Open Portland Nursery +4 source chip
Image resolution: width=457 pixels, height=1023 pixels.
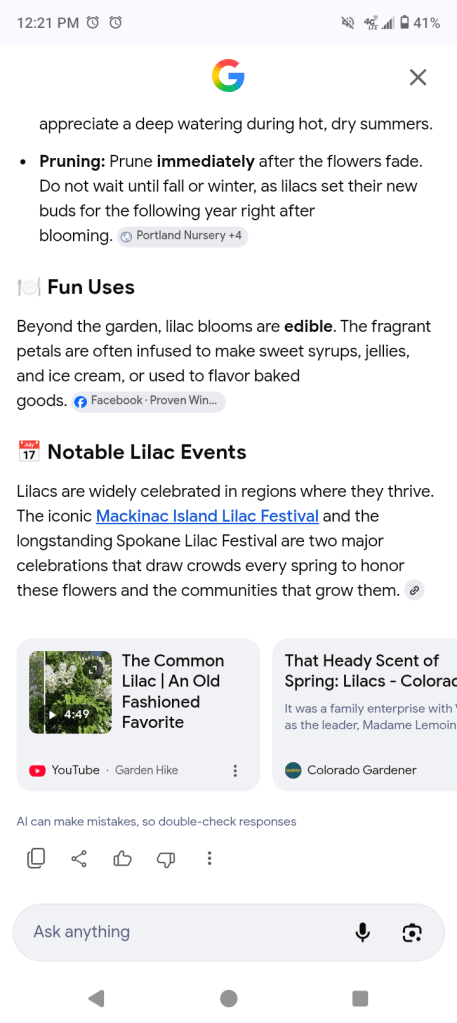click(x=183, y=236)
